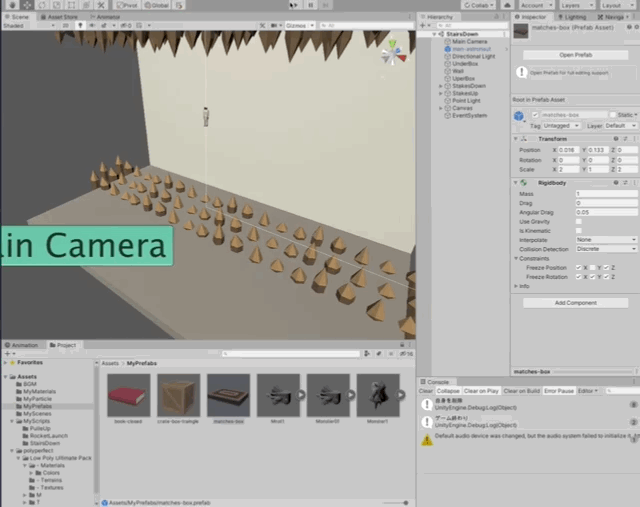Click the Hierarchy add (+) button
The width and height of the screenshot is (640, 507).
[x=422, y=26]
